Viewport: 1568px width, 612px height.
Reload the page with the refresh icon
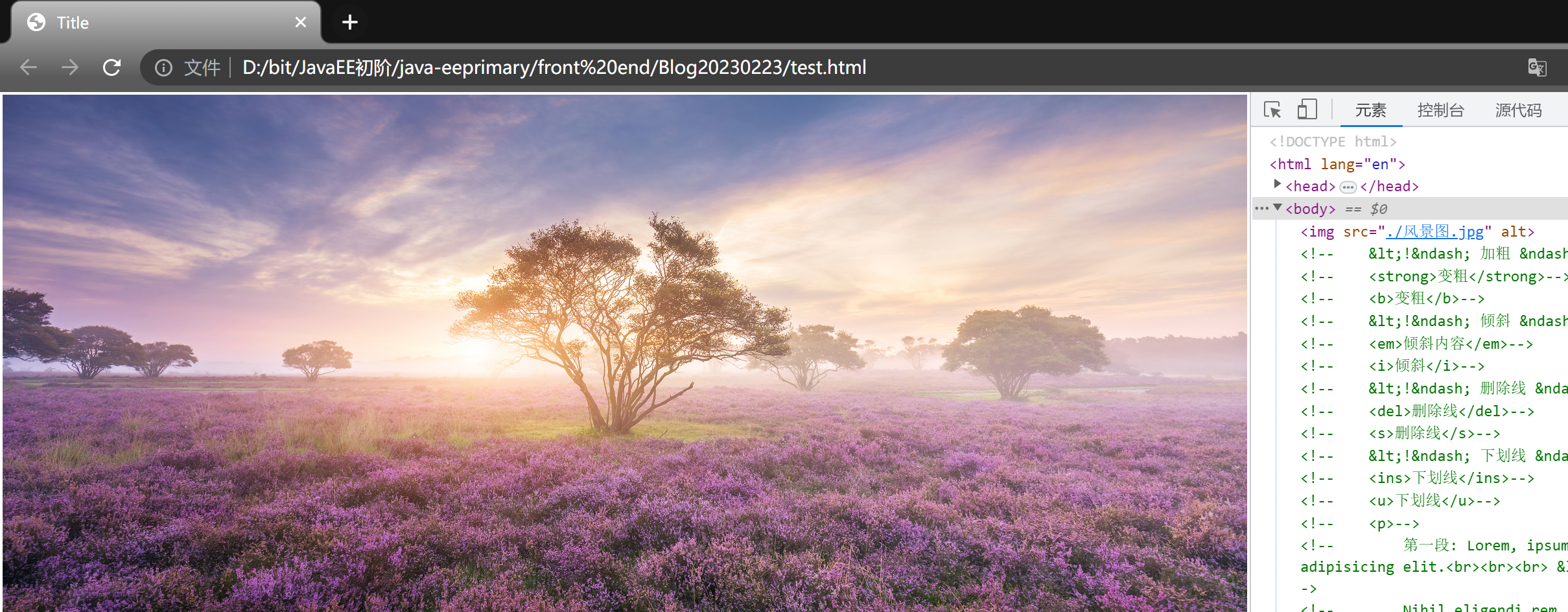pyautogui.click(x=112, y=67)
